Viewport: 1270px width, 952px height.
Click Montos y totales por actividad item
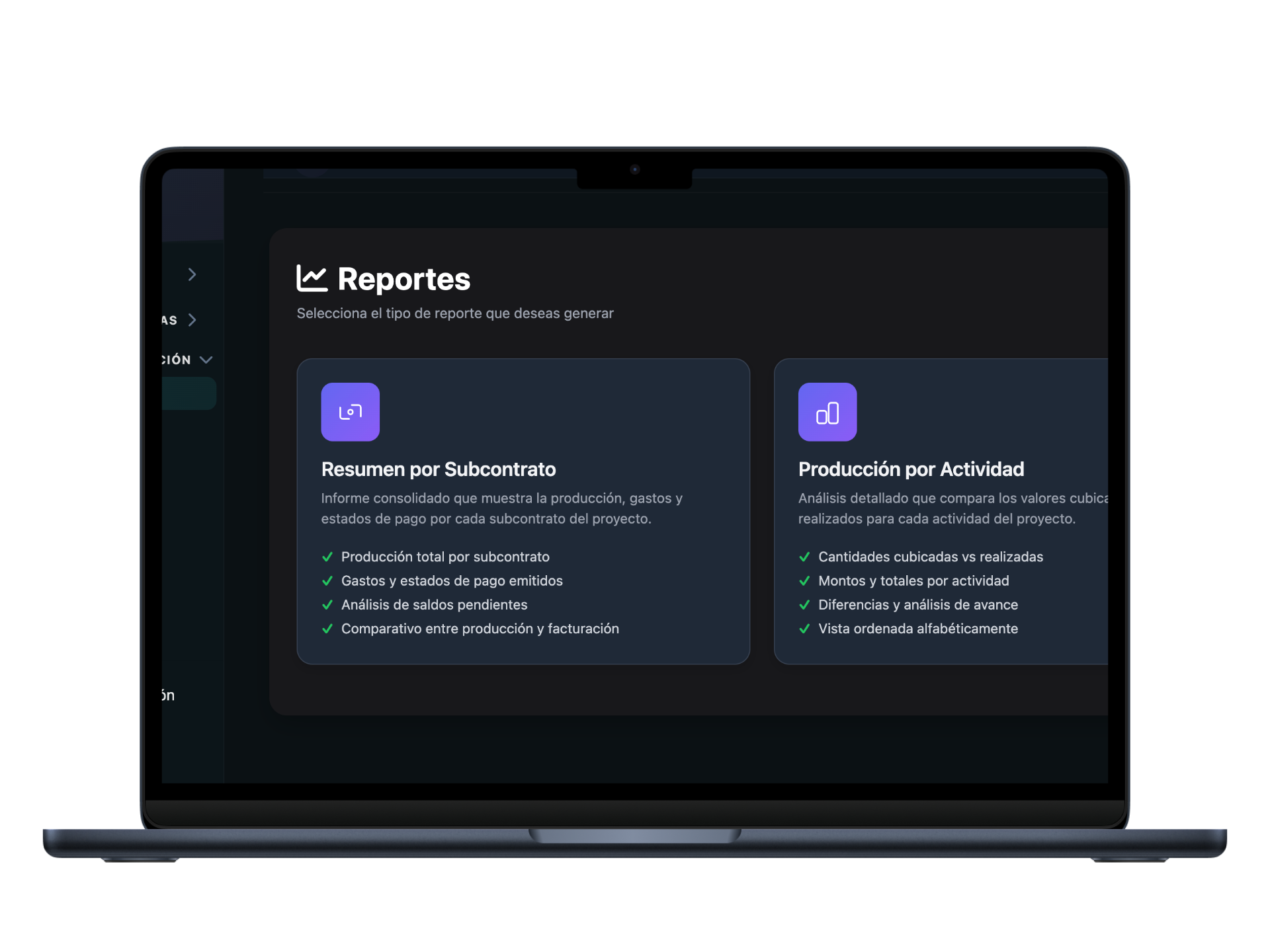(x=913, y=580)
